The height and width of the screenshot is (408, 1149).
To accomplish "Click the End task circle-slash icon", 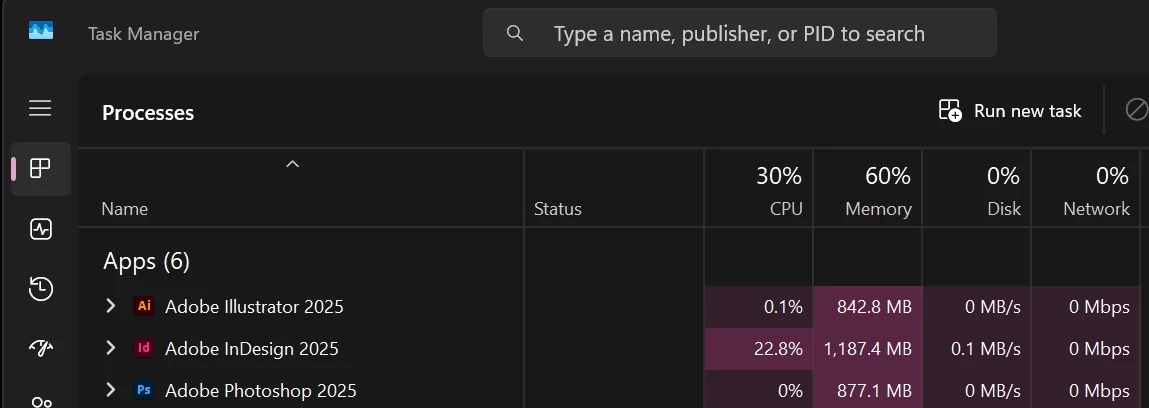I will [x=1136, y=110].
